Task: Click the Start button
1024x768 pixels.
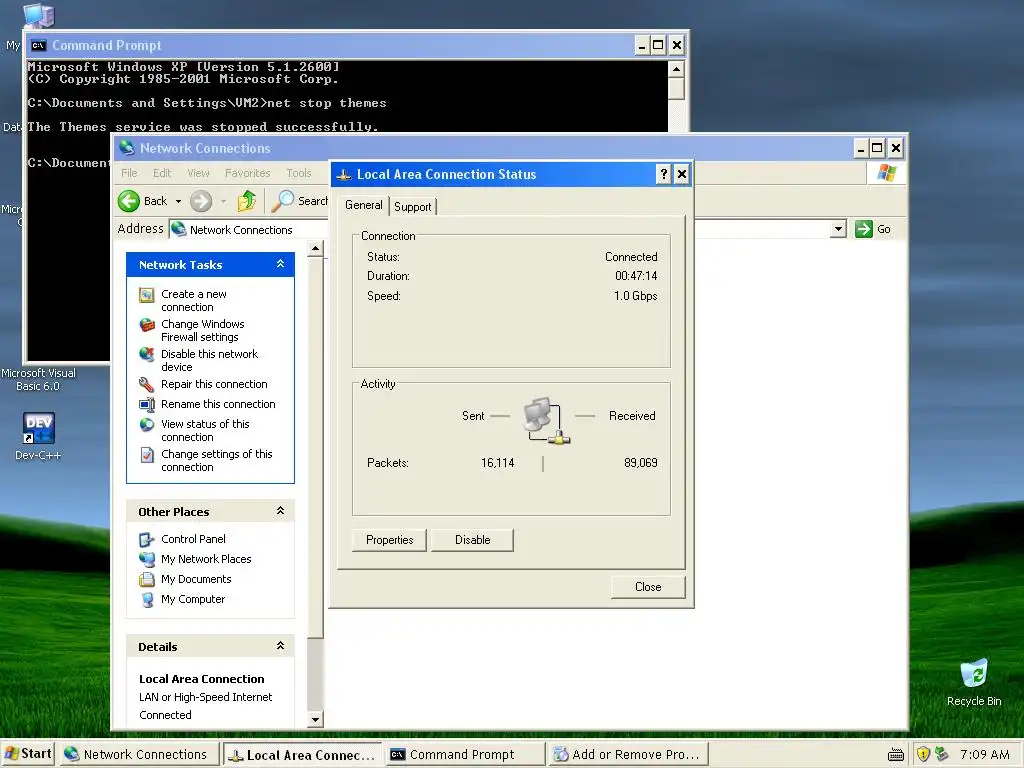Action: tap(28, 754)
